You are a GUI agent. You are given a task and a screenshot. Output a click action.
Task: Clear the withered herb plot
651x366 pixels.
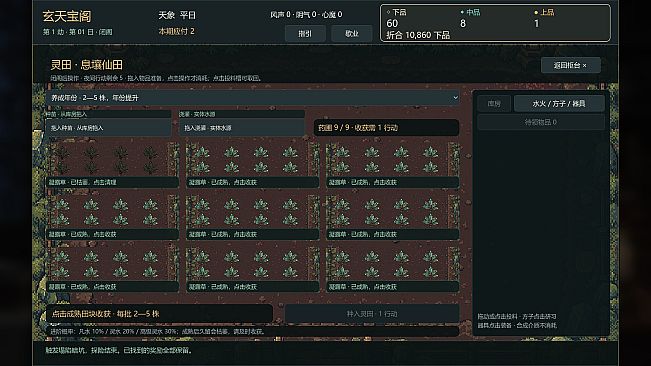tap(112, 164)
